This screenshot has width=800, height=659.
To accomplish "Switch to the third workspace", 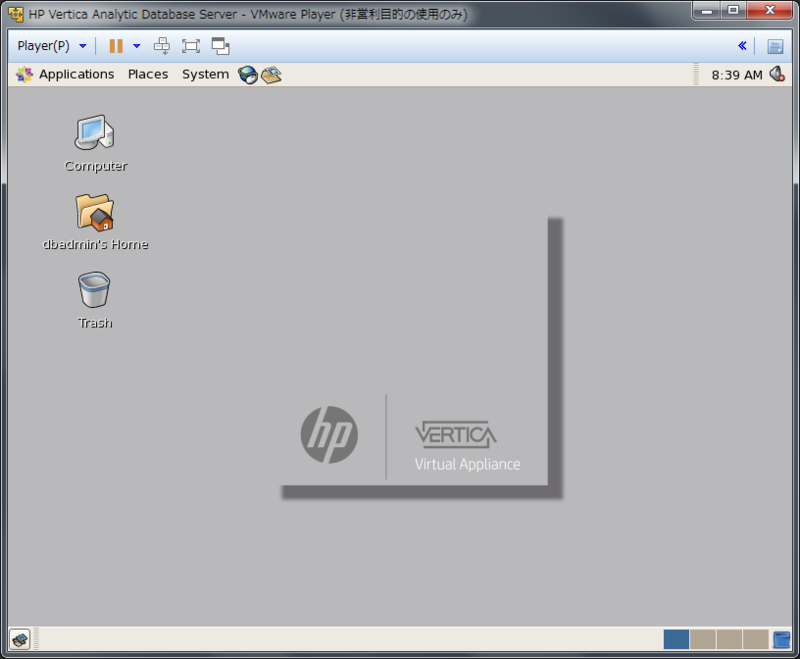I will pyautogui.click(x=729, y=639).
